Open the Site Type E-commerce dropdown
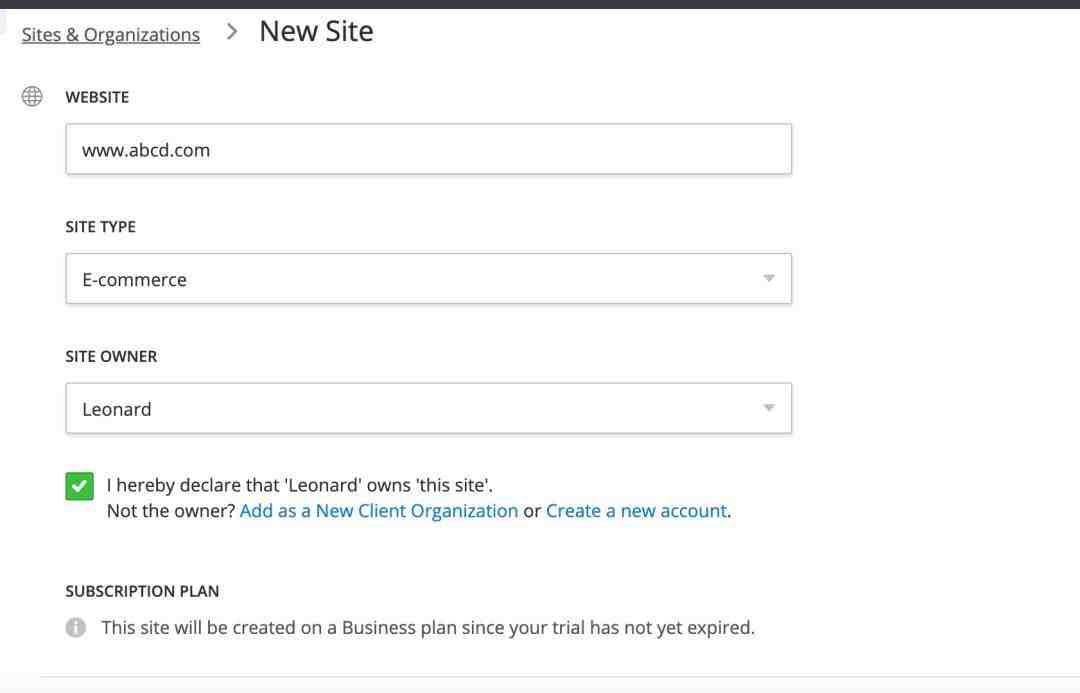 pyautogui.click(x=428, y=278)
